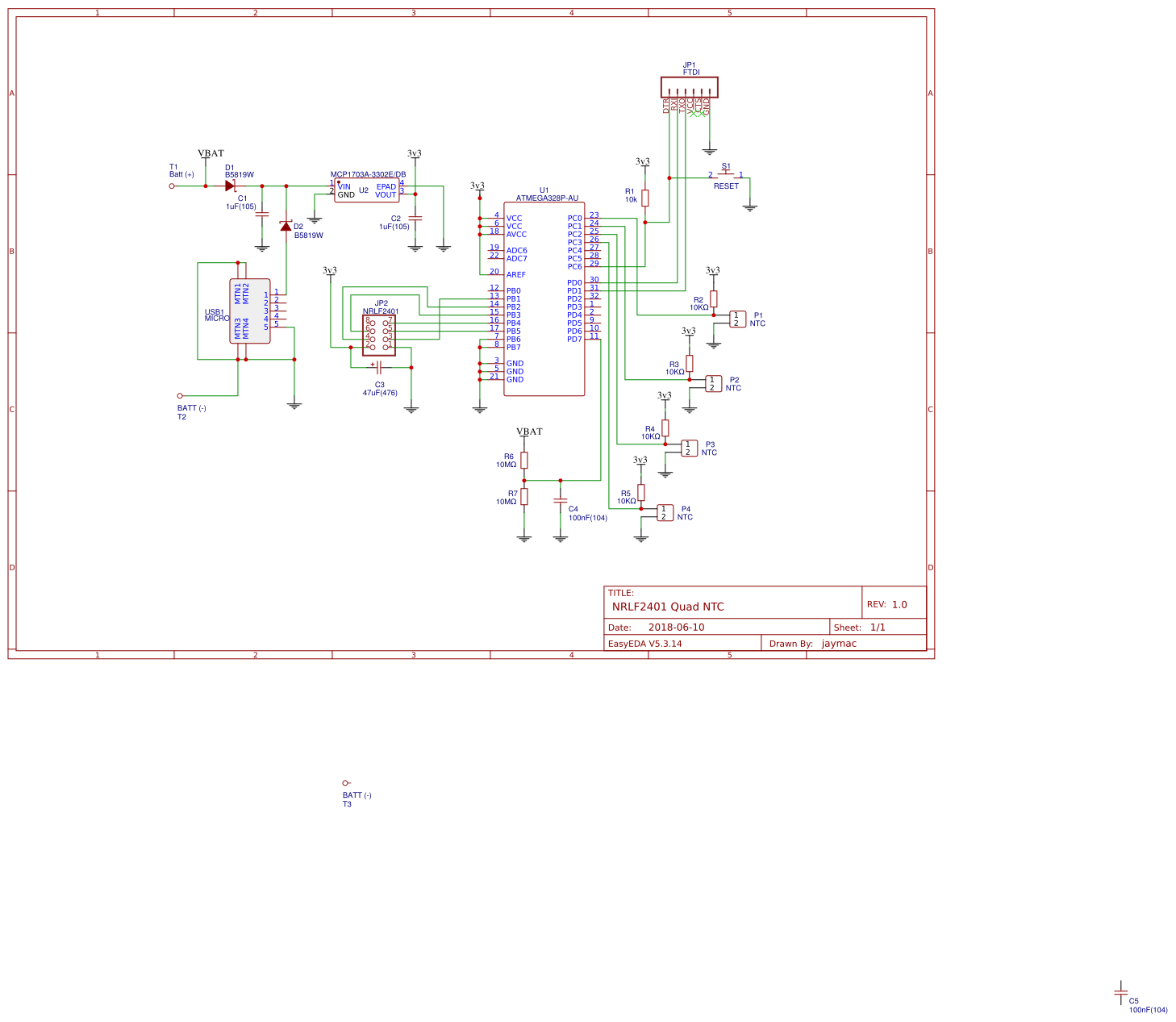The image size is (1176, 1022).
Task: Select diode D1 labeled B5819W
Action: click(230, 185)
